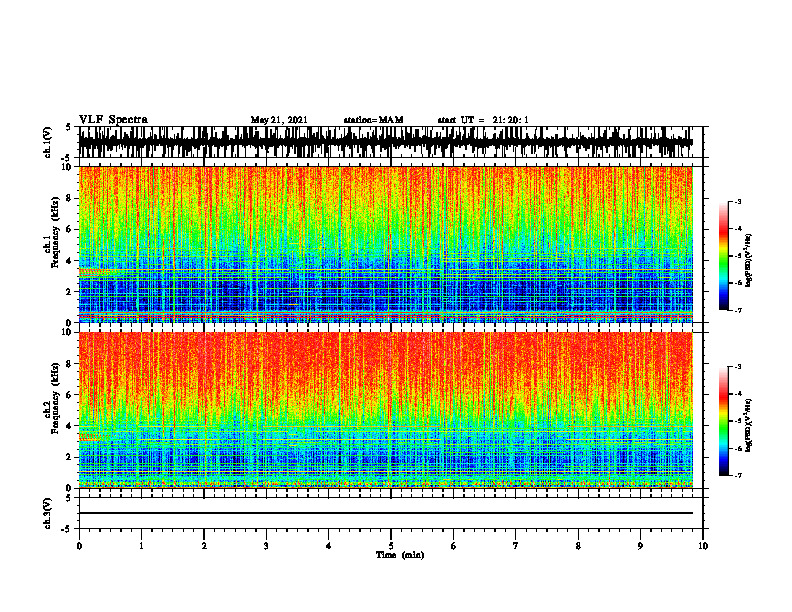Click the "VLF Spectra" plot title
Viewport: 792px width, 612px height.
coord(113,120)
